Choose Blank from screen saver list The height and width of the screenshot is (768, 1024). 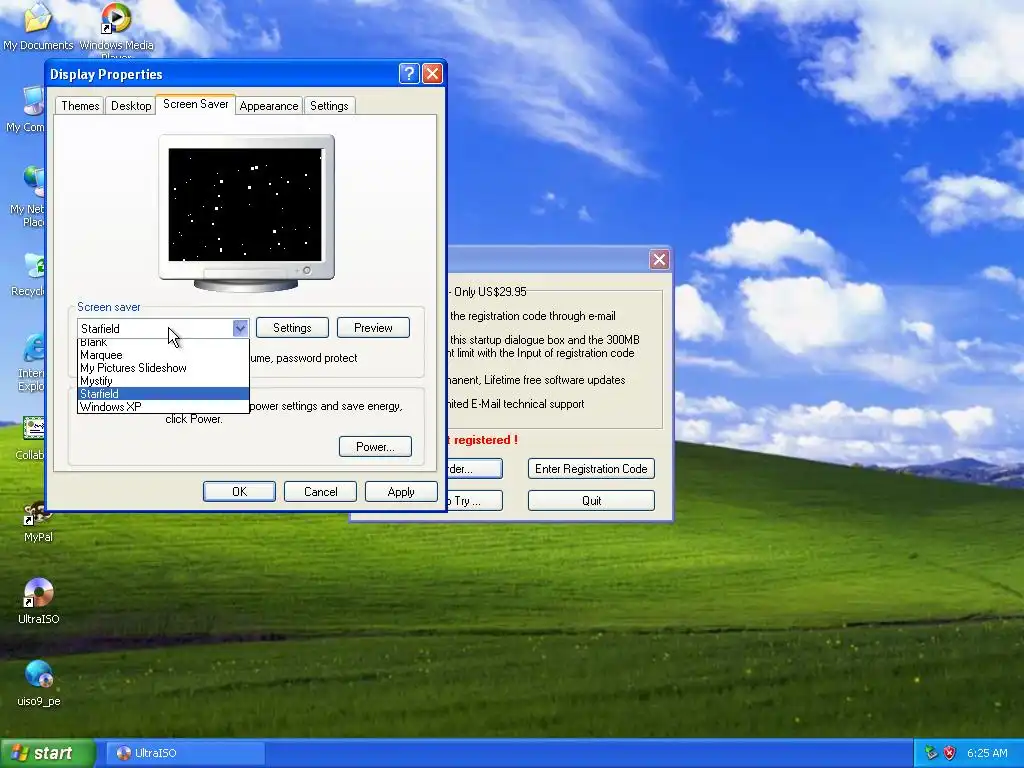click(x=163, y=343)
